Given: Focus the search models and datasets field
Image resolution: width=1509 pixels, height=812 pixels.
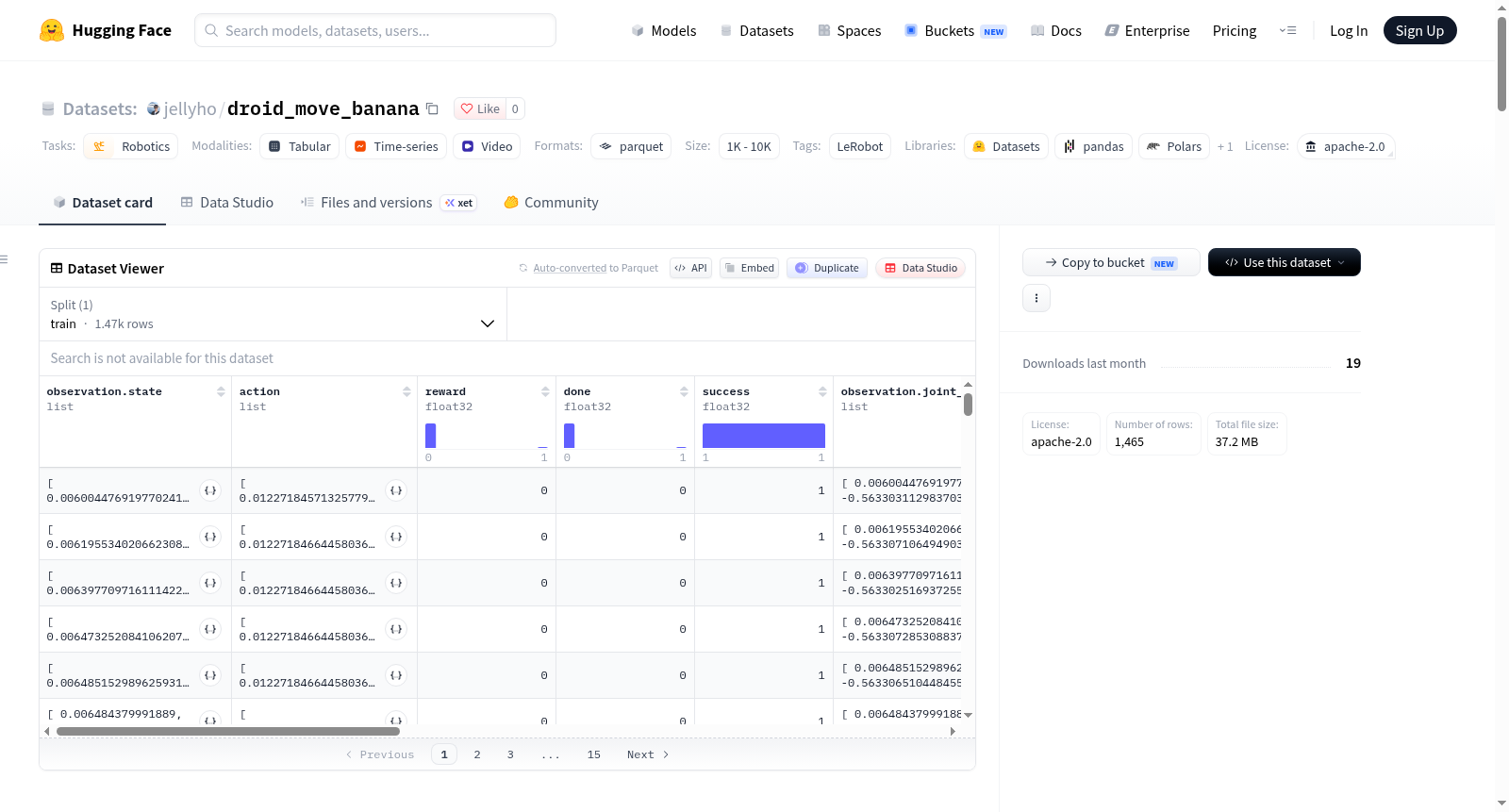Looking at the screenshot, I should point(375,30).
